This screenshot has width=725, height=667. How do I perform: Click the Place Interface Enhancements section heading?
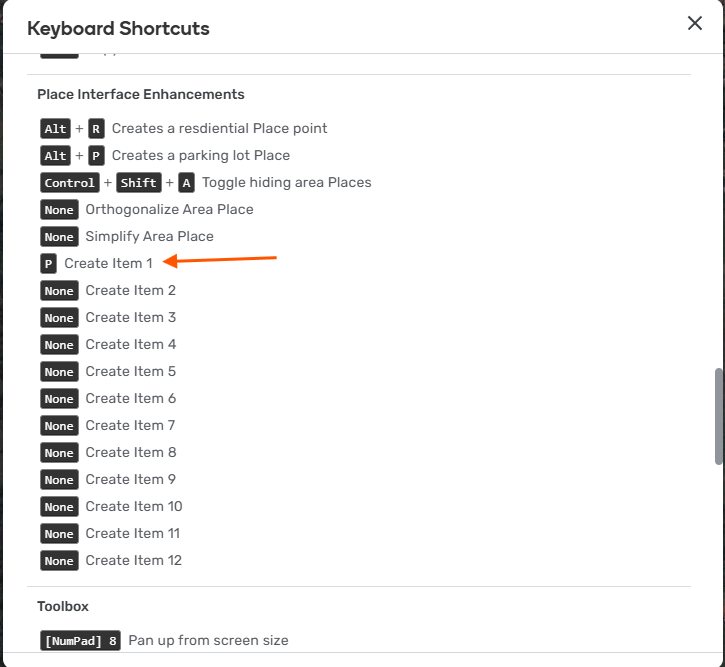(141, 95)
